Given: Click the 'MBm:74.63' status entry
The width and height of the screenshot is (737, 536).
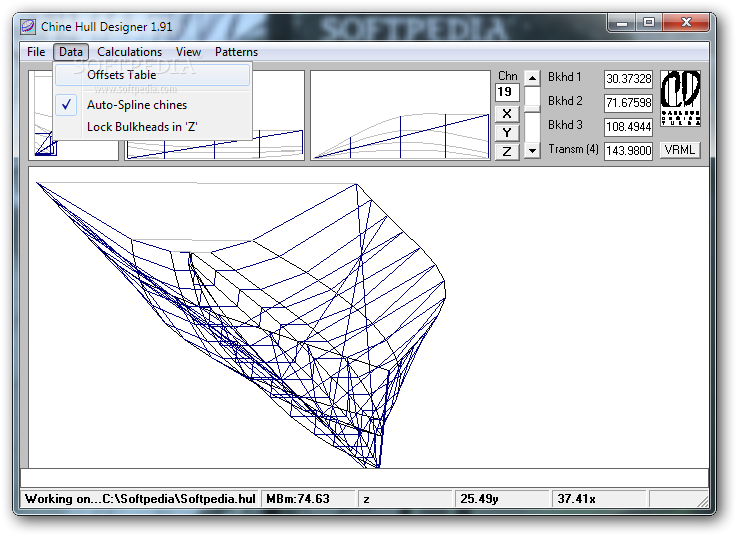Looking at the screenshot, I should (308, 499).
